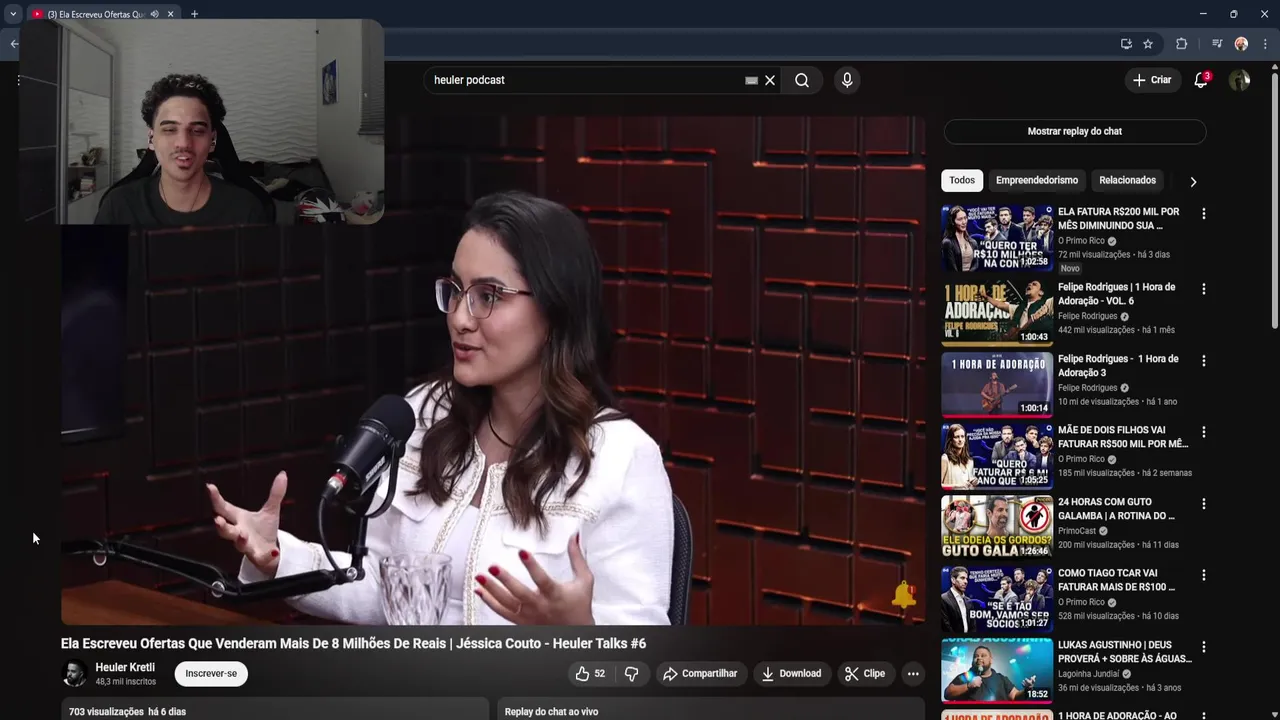Open options for ELA FATURA R$200 MIL video
This screenshot has height=720, width=1280.
click(x=1203, y=214)
